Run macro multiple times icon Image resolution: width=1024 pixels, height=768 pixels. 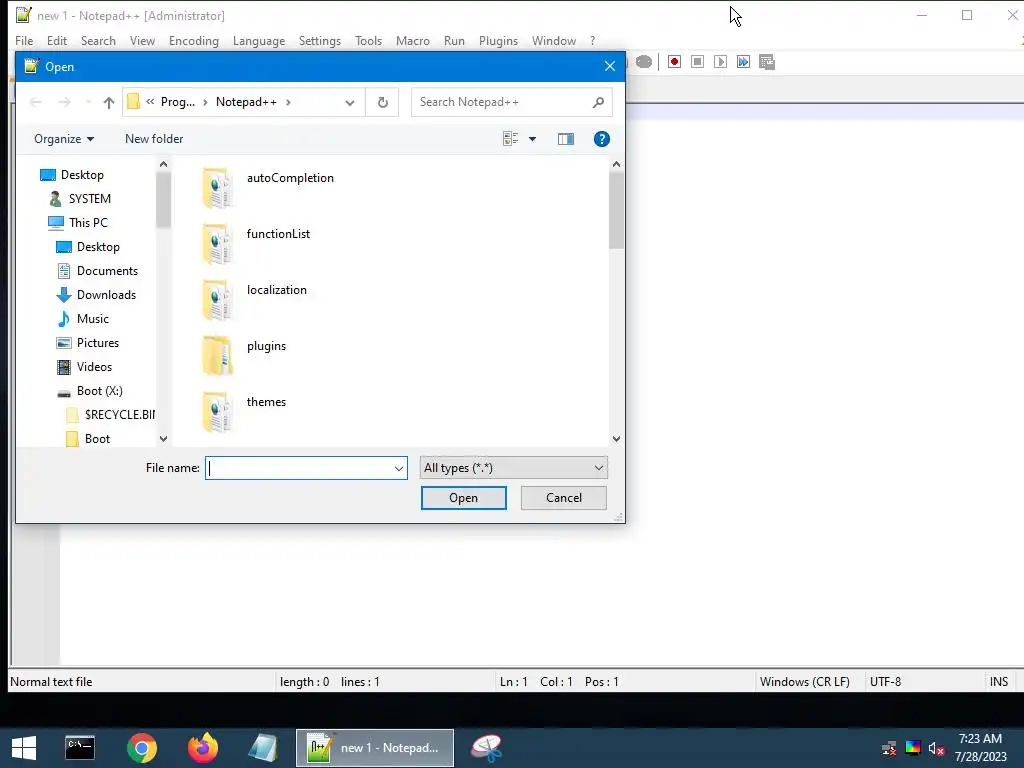[x=743, y=62]
